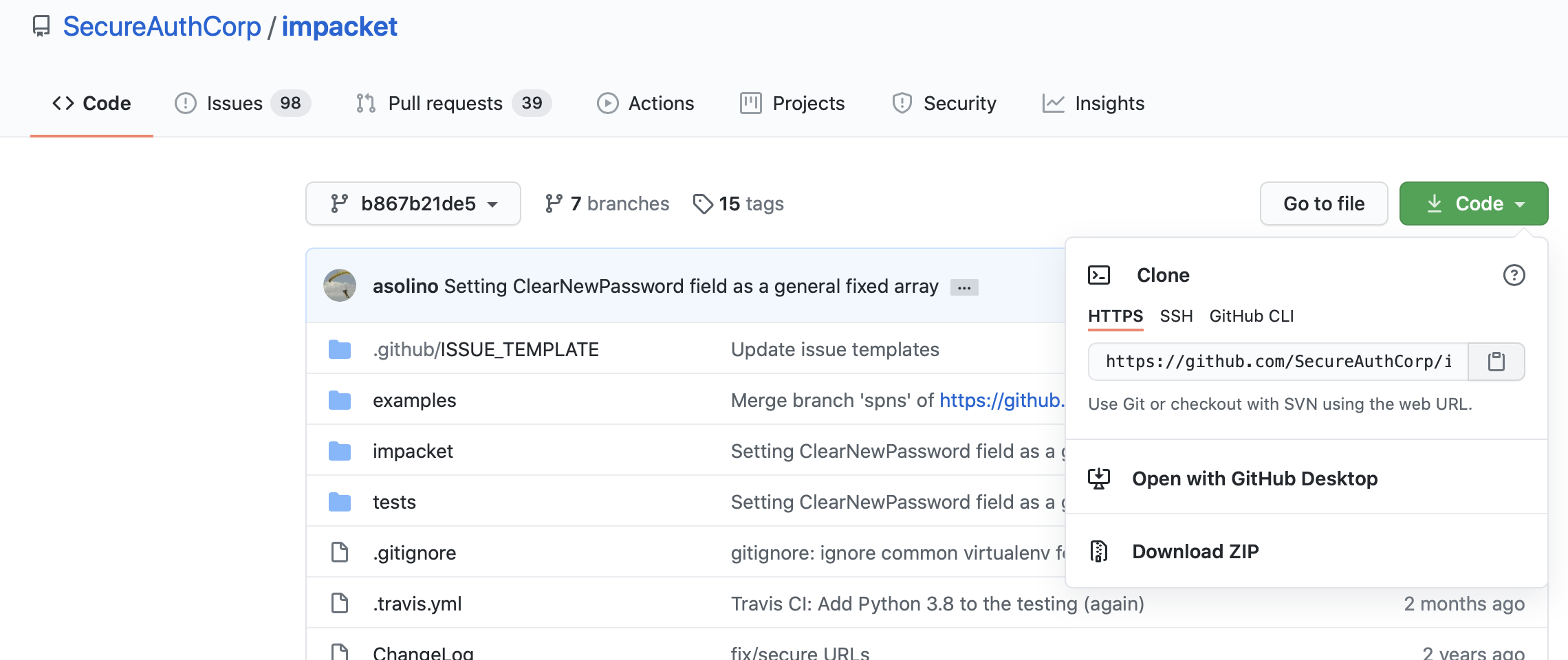Open the 'gitignore: ignore common virtualenv' commit

coord(897,553)
